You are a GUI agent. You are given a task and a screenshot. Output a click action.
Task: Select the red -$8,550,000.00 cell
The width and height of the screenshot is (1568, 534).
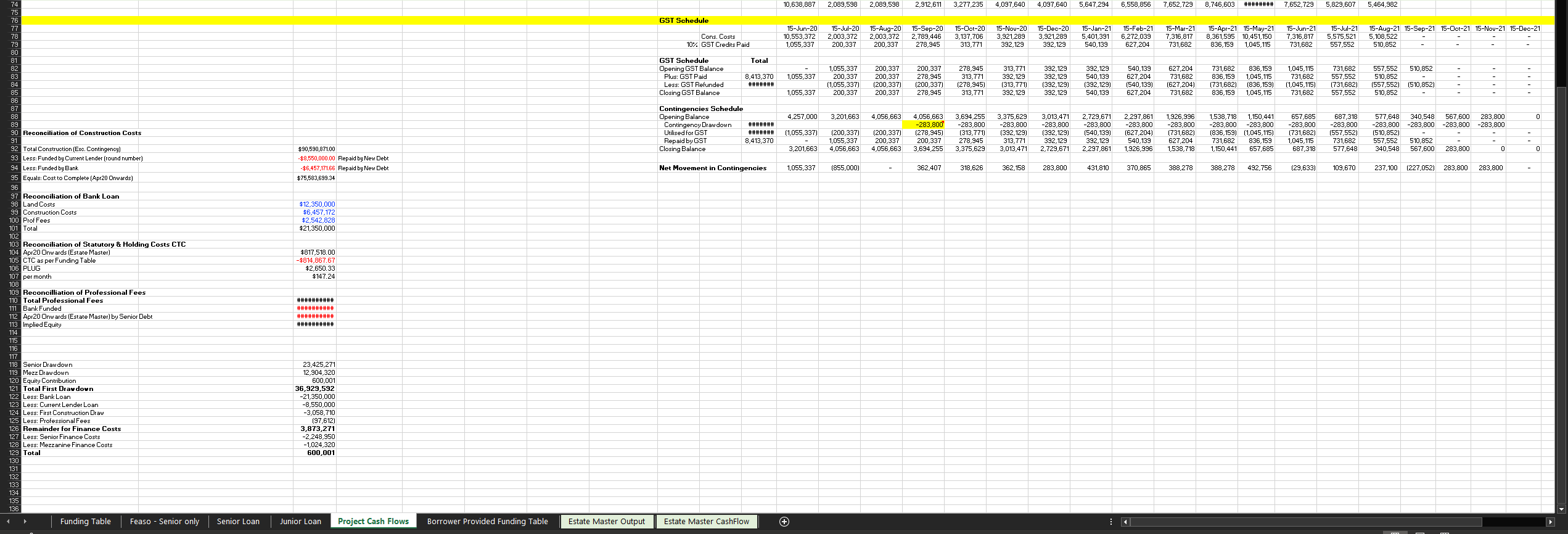tap(316, 158)
